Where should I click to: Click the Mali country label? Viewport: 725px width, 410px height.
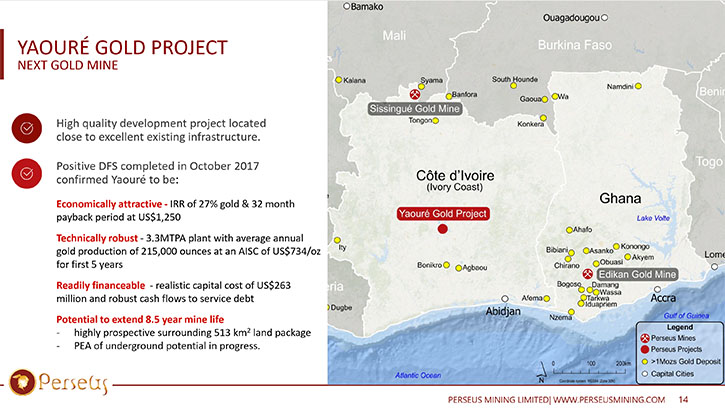tap(394, 36)
